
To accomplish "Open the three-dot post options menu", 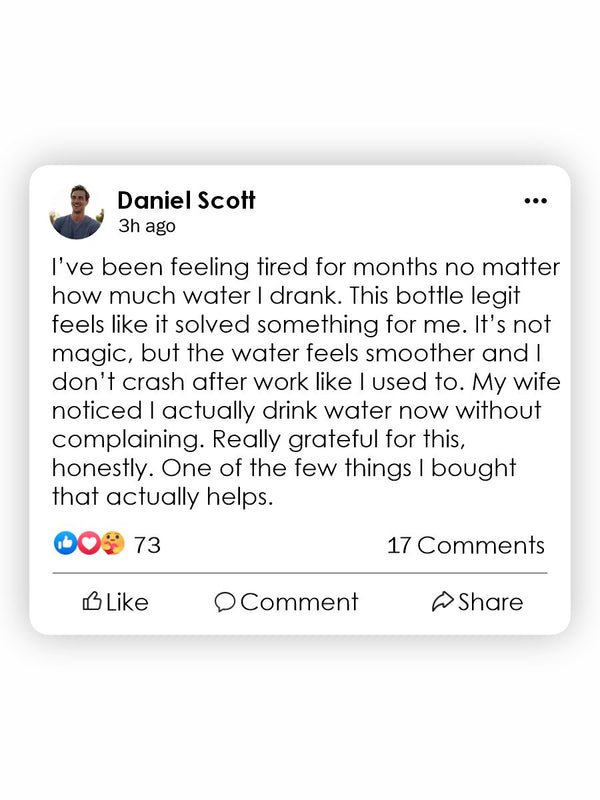I will [x=536, y=201].
